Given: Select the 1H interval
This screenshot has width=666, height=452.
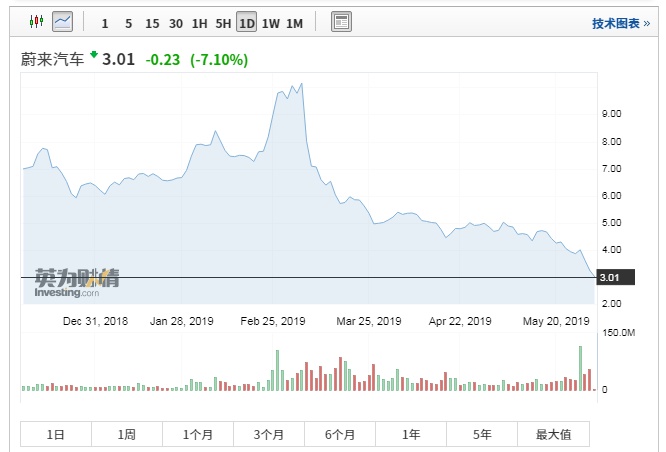Looking at the screenshot, I should (199, 22).
